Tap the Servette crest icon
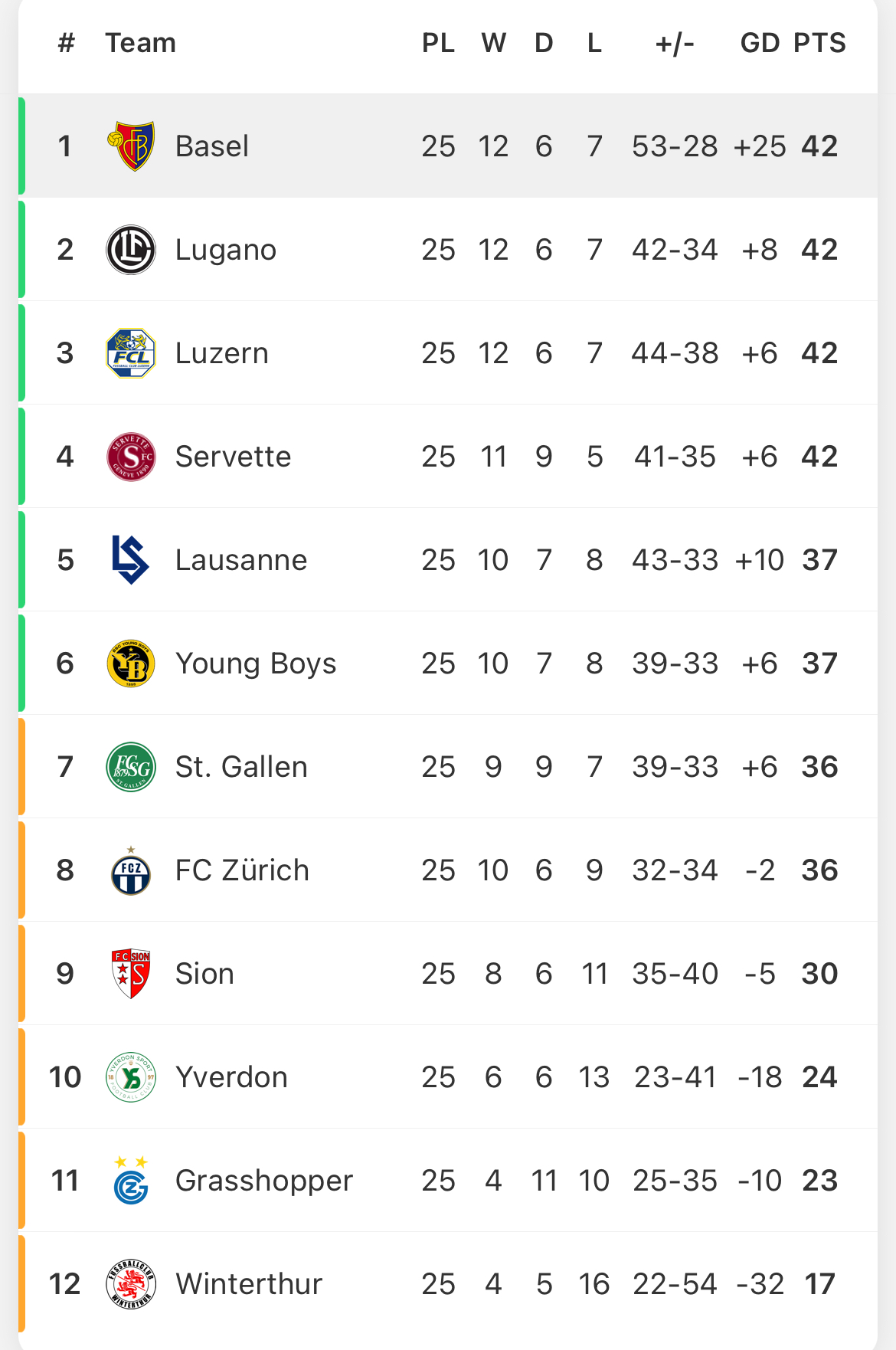The height and width of the screenshot is (1350, 896). point(131,457)
